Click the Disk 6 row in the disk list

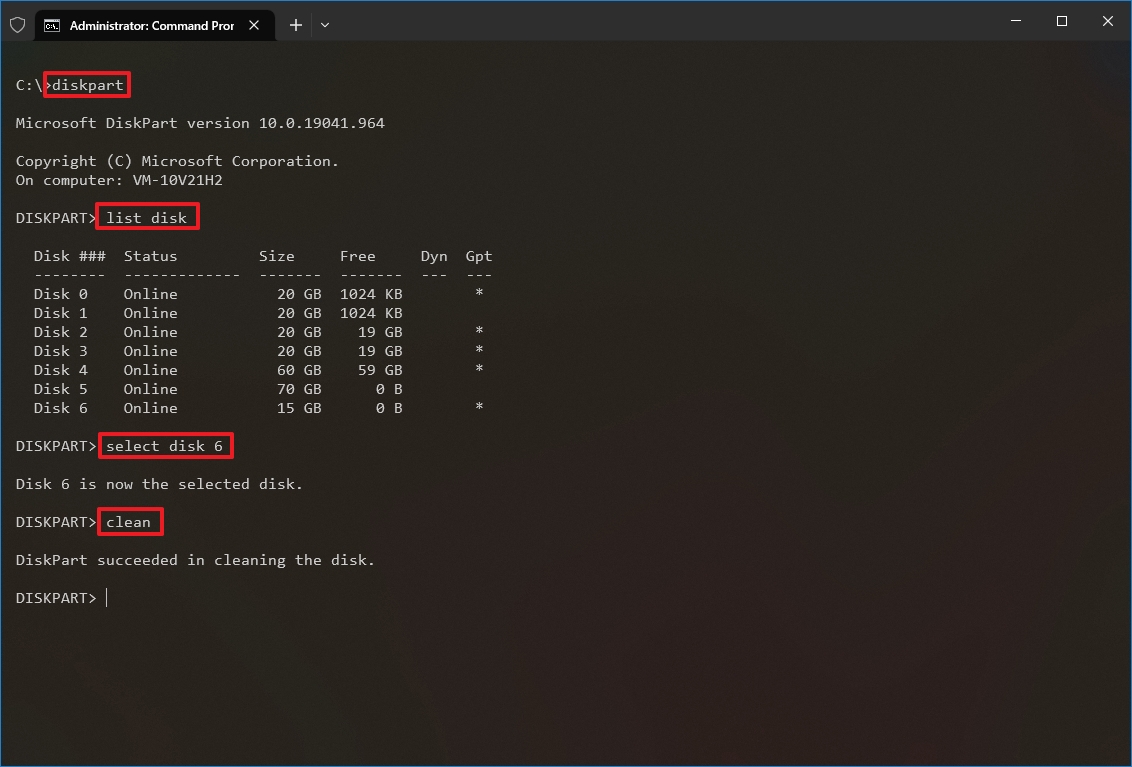(200, 408)
